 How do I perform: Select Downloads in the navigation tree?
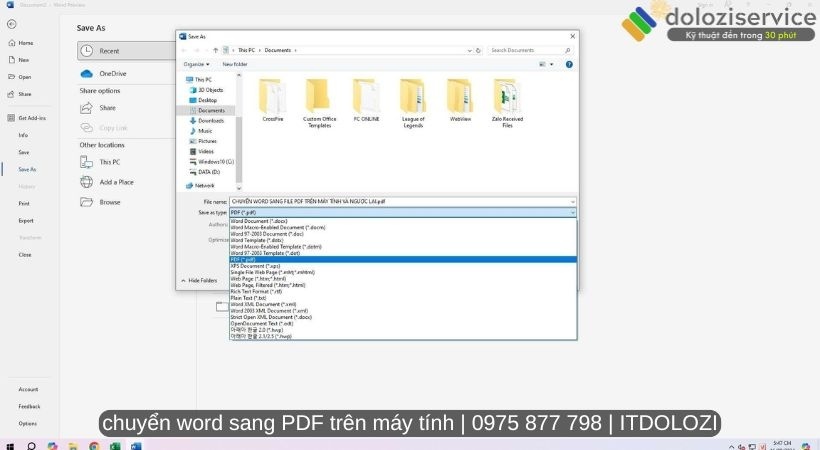coord(207,121)
